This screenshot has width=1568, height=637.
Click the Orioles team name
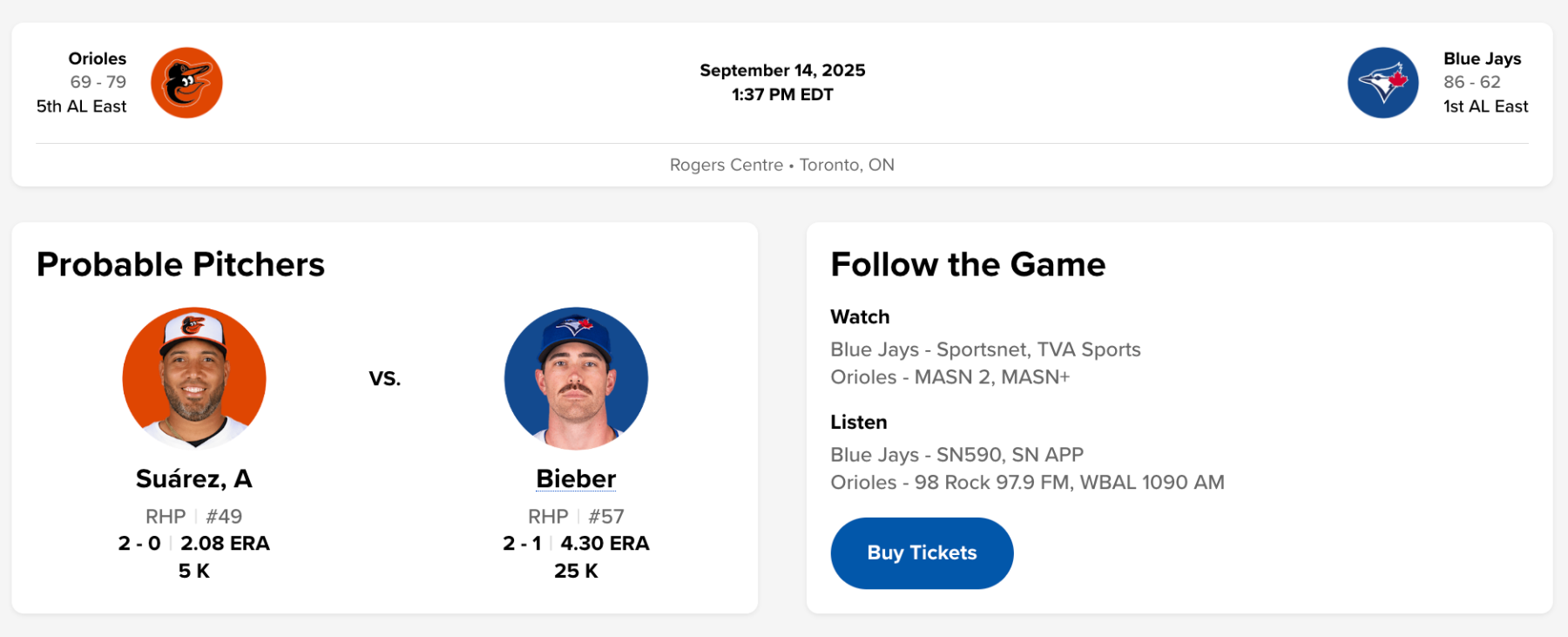(x=98, y=58)
